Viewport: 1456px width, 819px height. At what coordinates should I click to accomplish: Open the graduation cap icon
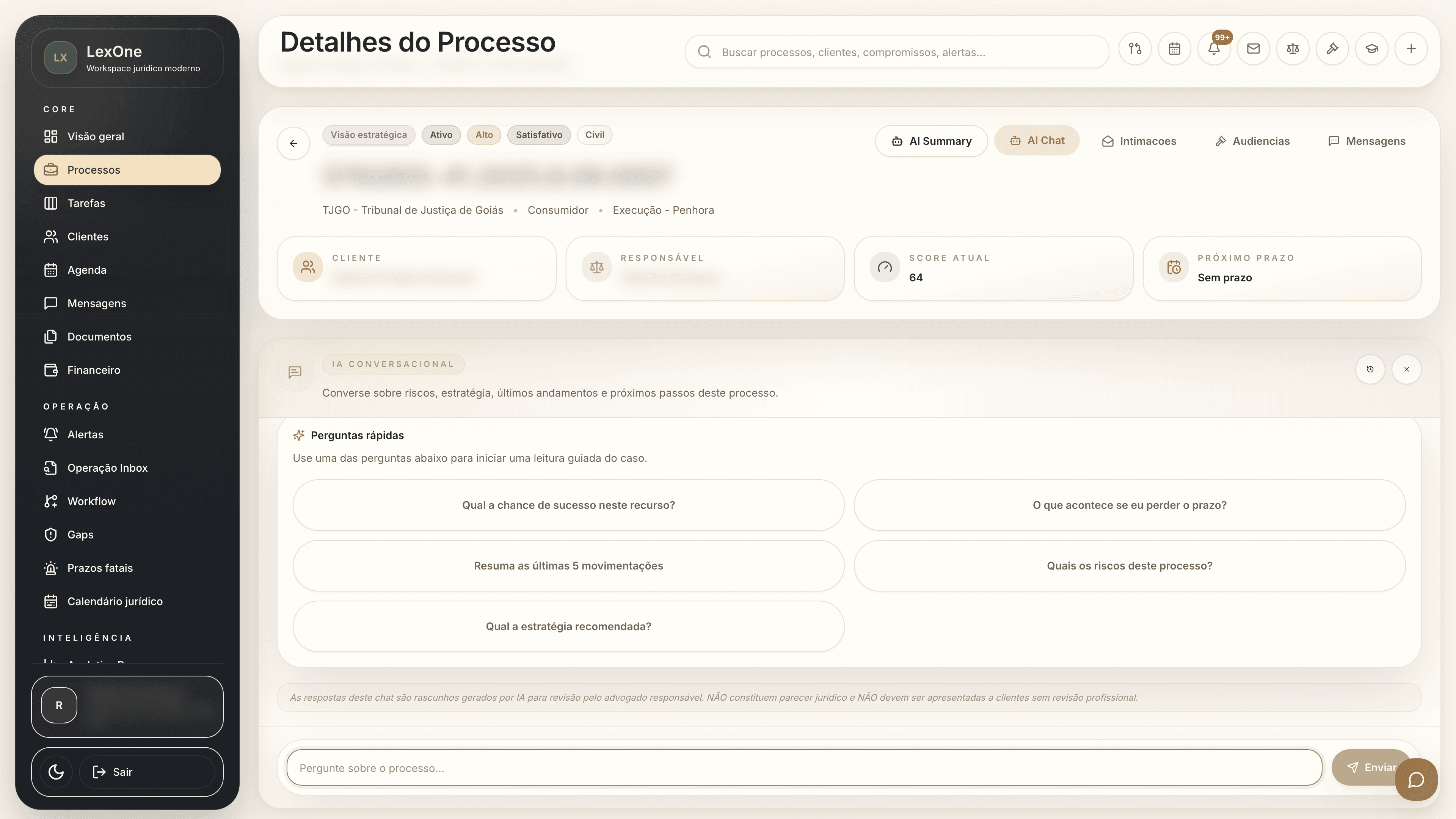point(1372,49)
